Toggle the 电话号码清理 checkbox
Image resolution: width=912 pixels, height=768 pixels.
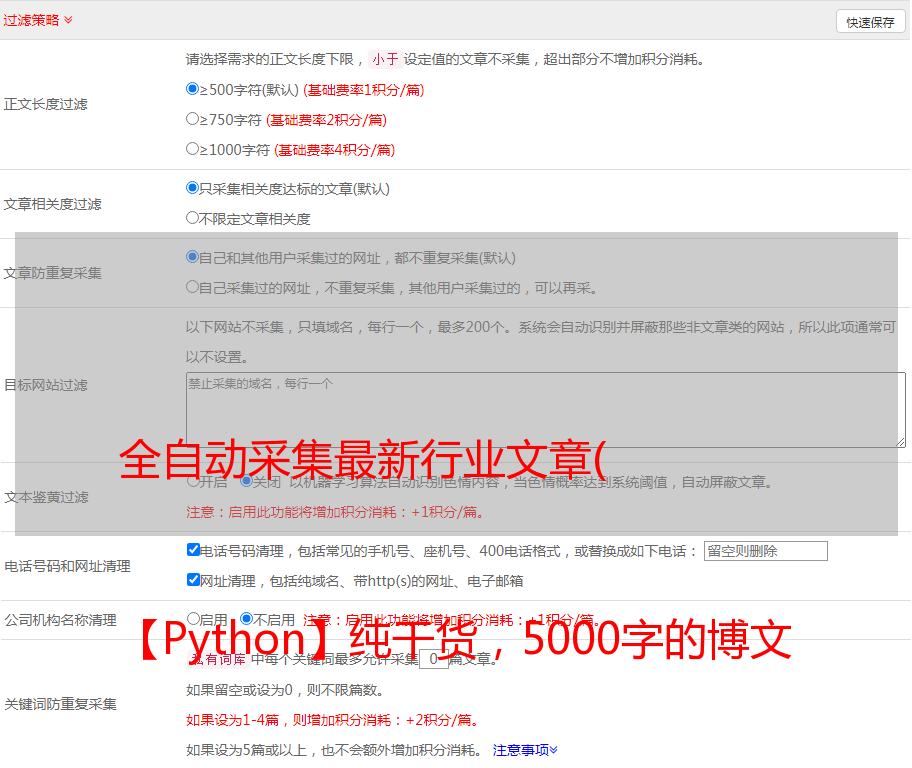(193, 550)
